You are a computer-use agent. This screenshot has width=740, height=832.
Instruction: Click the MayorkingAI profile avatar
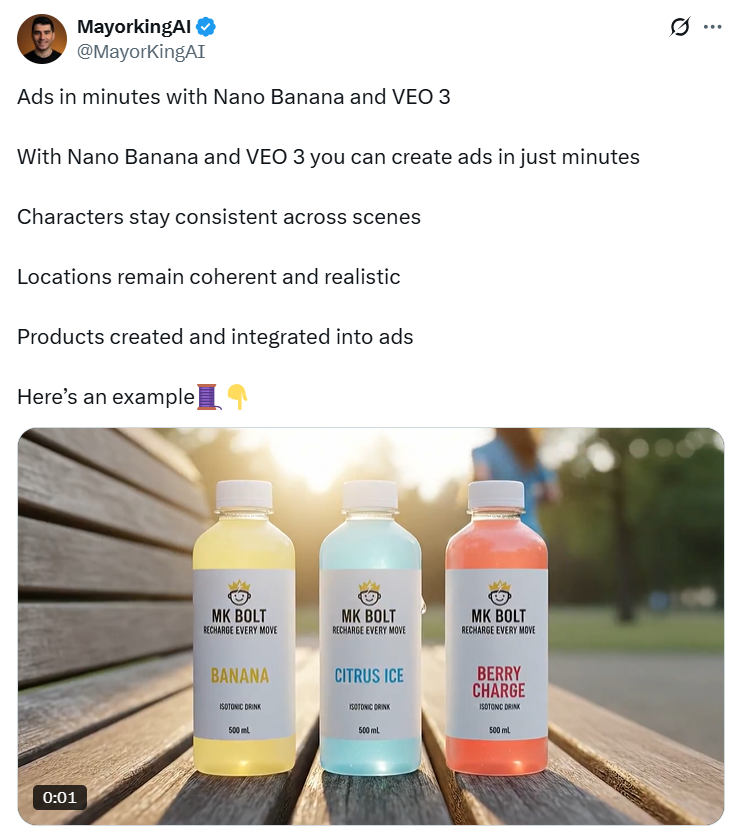click(x=42, y=39)
